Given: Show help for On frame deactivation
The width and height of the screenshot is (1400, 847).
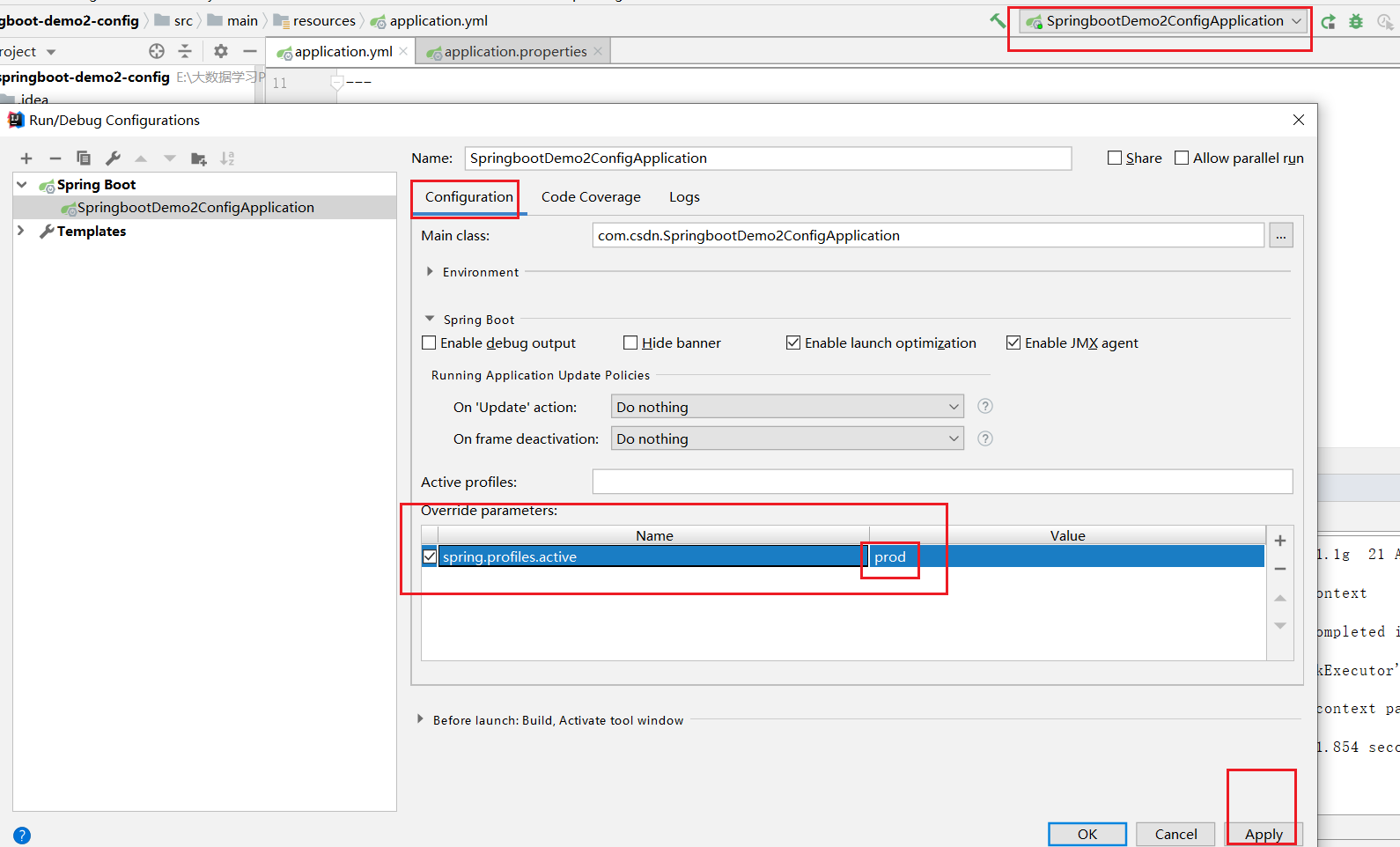Looking at the screenshot, I should point(985,438).
